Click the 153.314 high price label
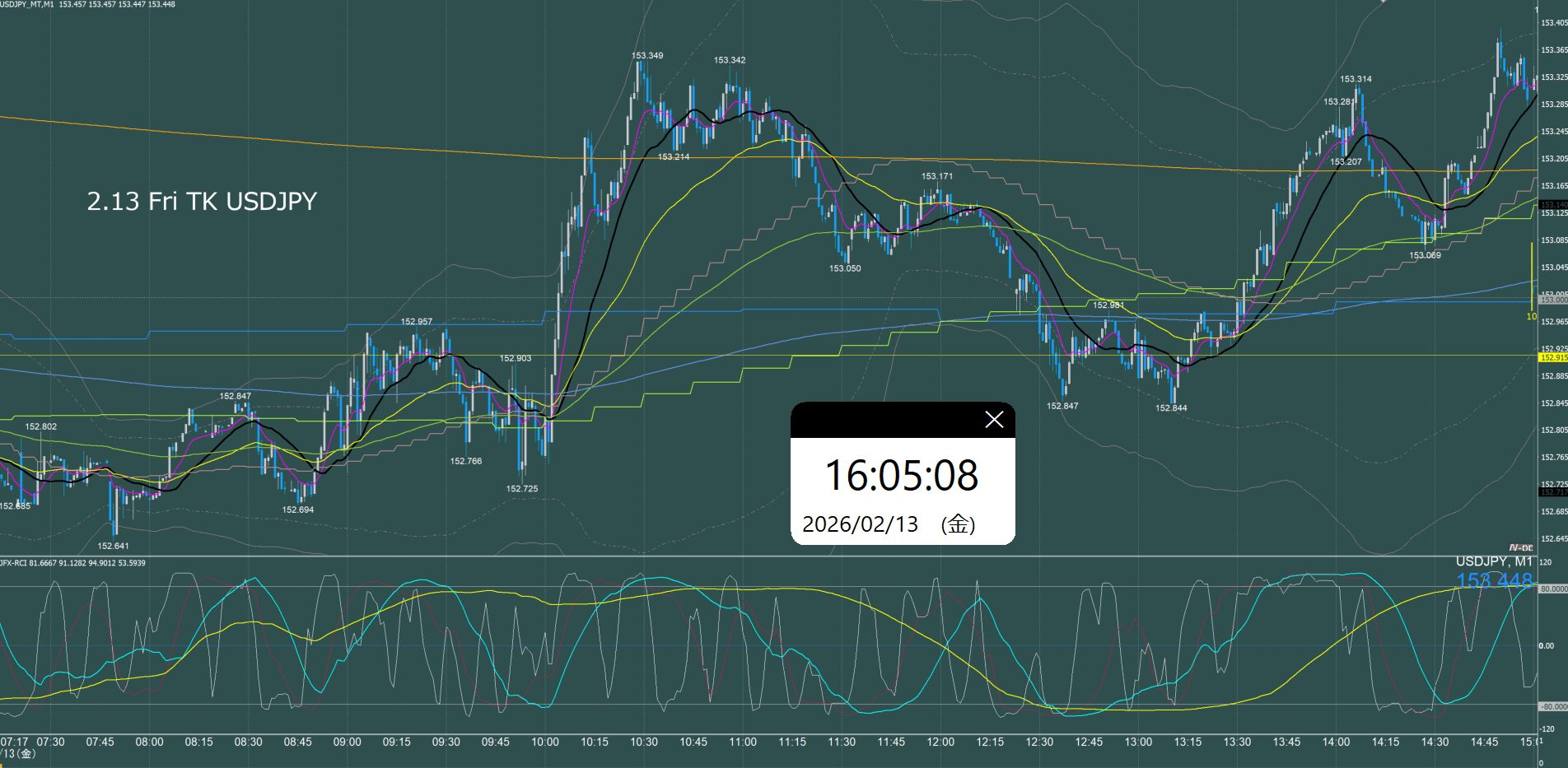Image resolution: width=1568 pixels, height=768 pixels. pos(1356,79)
